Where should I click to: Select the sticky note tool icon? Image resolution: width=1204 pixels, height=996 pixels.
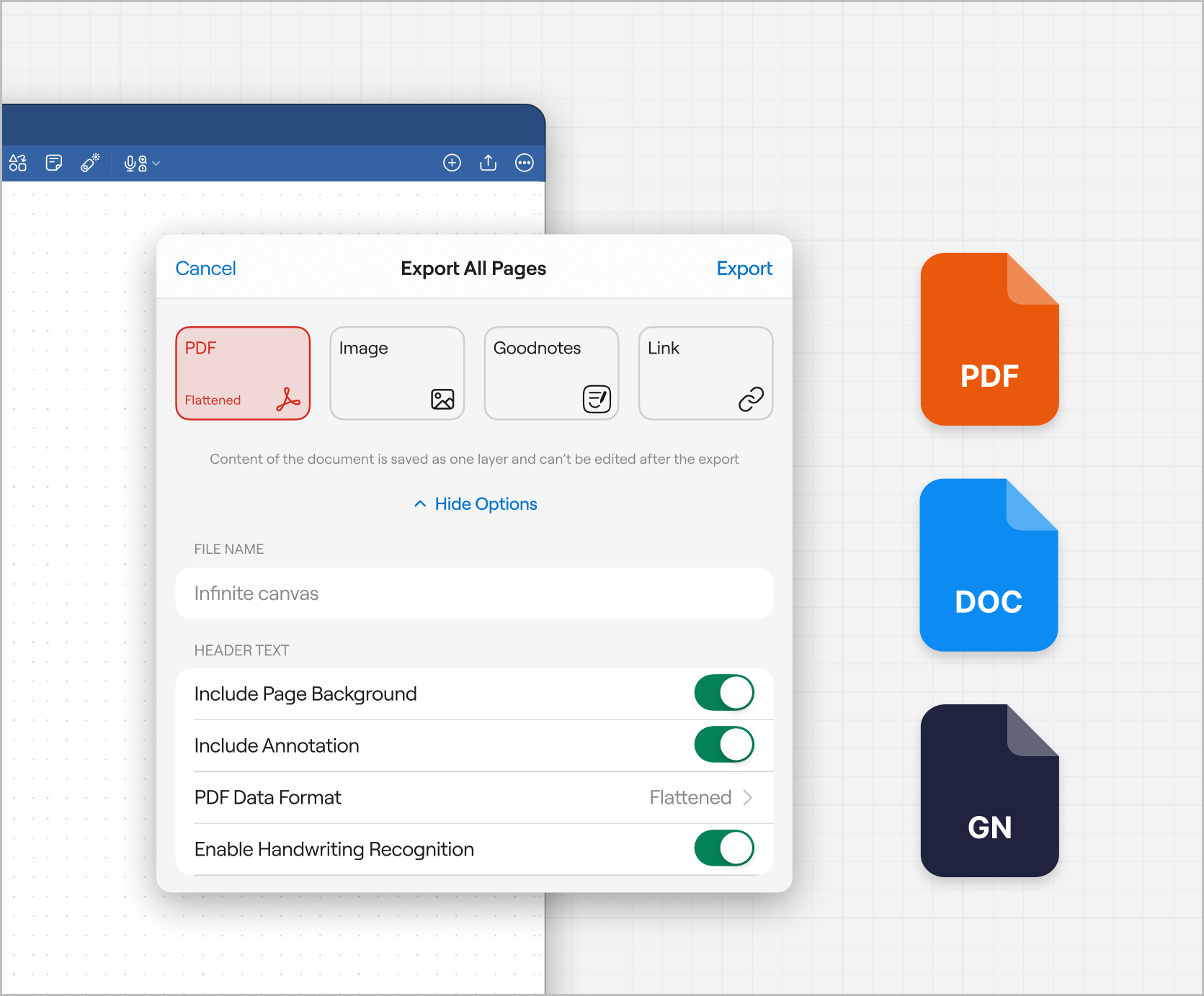pyautogui.click(x=54, y=163)
